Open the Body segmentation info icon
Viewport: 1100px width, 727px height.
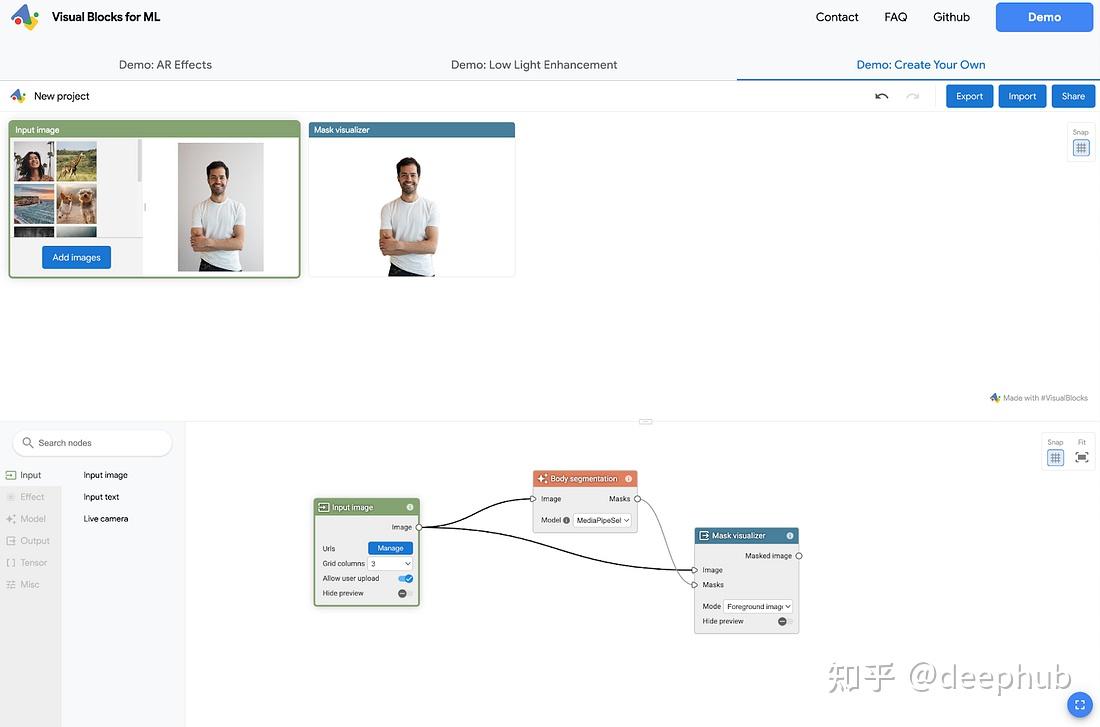[x=627, y=477]
